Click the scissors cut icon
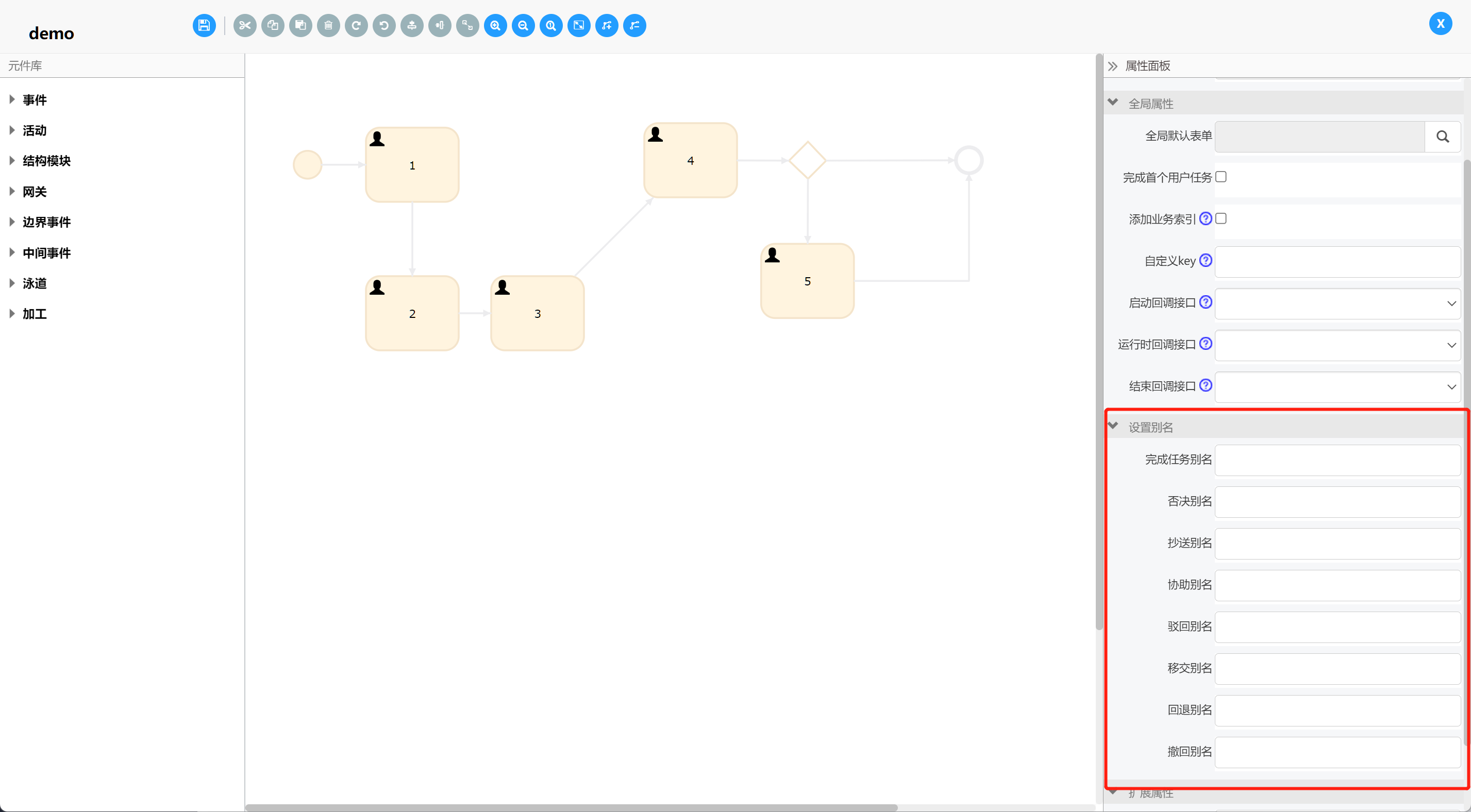This screenshot has width=1471, height=812. point(245,26)
